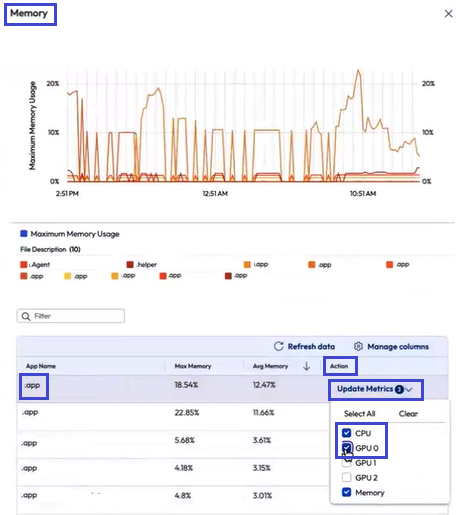Uncheck the CPU checkbox
This screenshot has width=456, height=515.
(x=347, y=433)
